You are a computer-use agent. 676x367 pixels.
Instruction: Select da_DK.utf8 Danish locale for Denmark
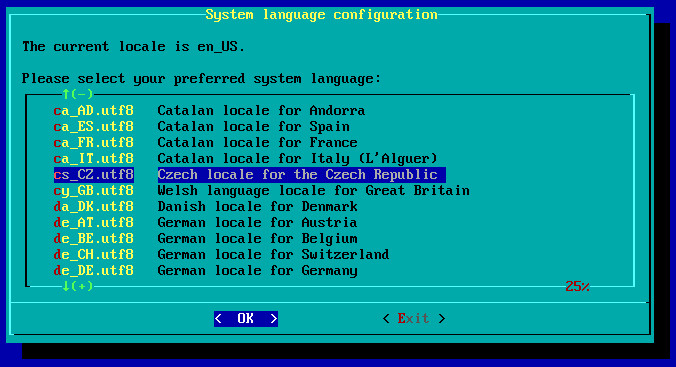pyautogui.click(x=205, y=207)
